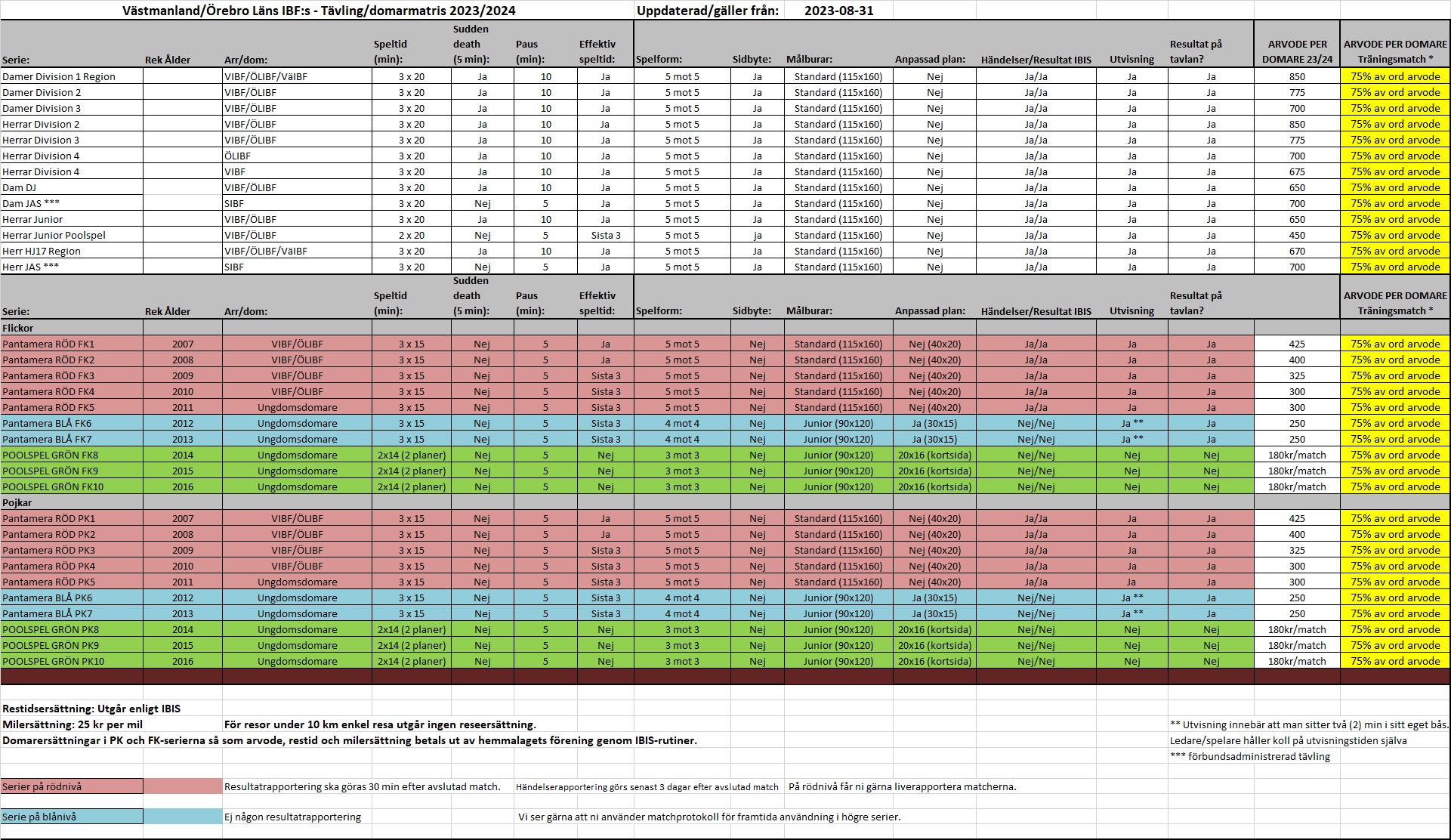Select the Damer Division 1 Region cell
1451x840 pixels.
click(x=59, y=76)
